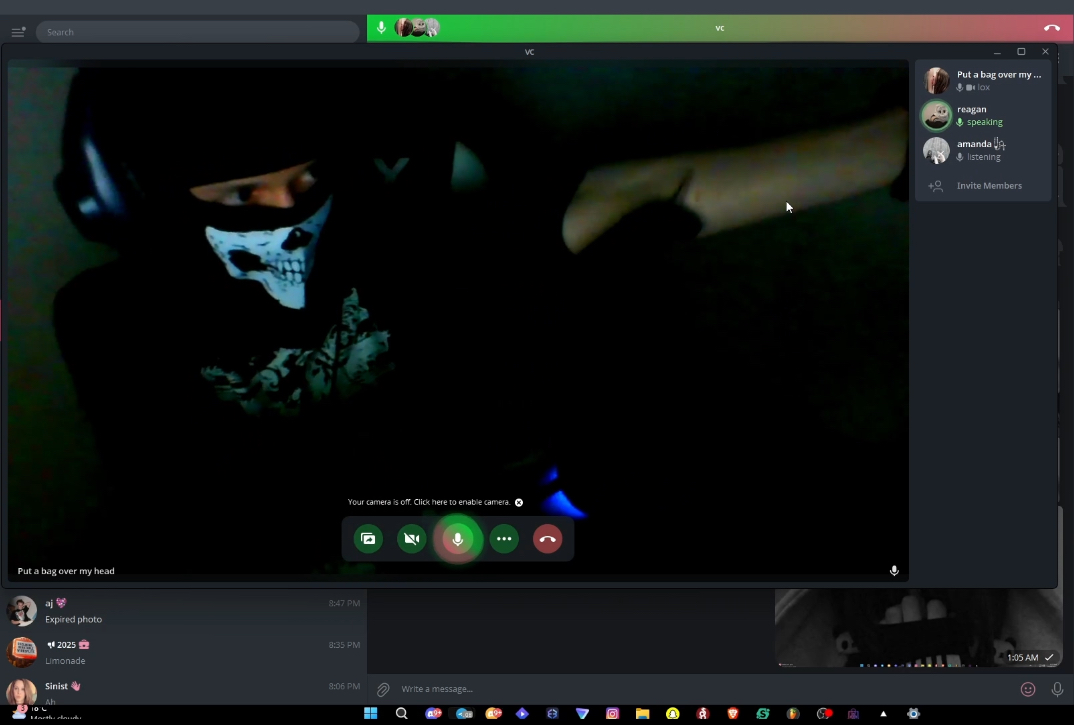This screenshot has width=1074, height=725.
Task: Open the three-dot more options menu
Action: coord(504,539)
